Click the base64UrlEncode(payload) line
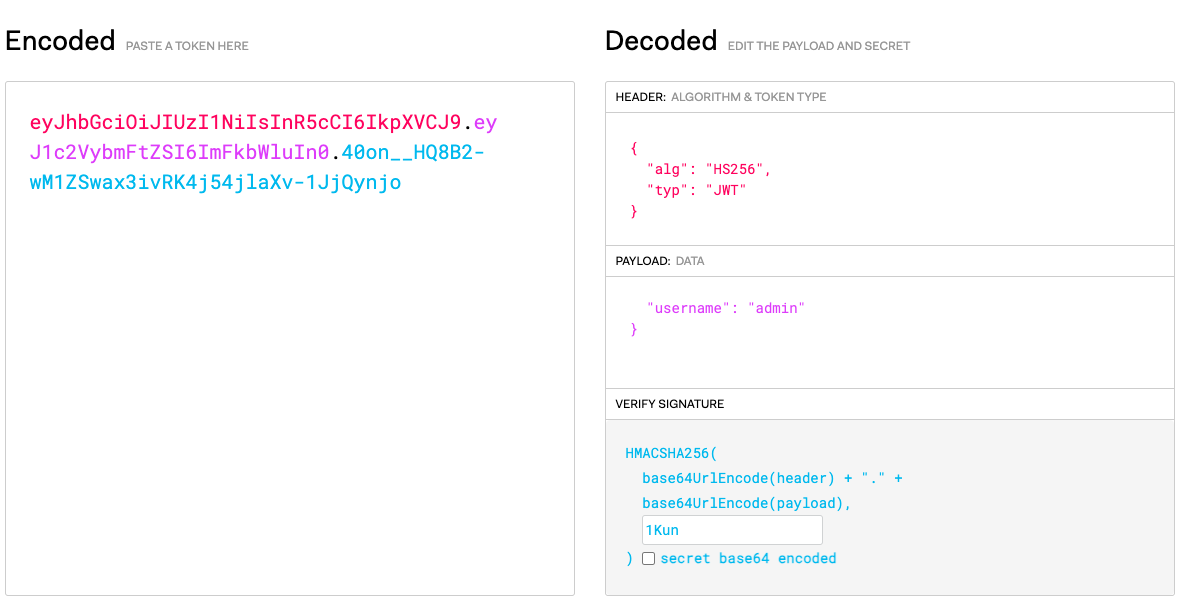 click(x=746, y=504)
